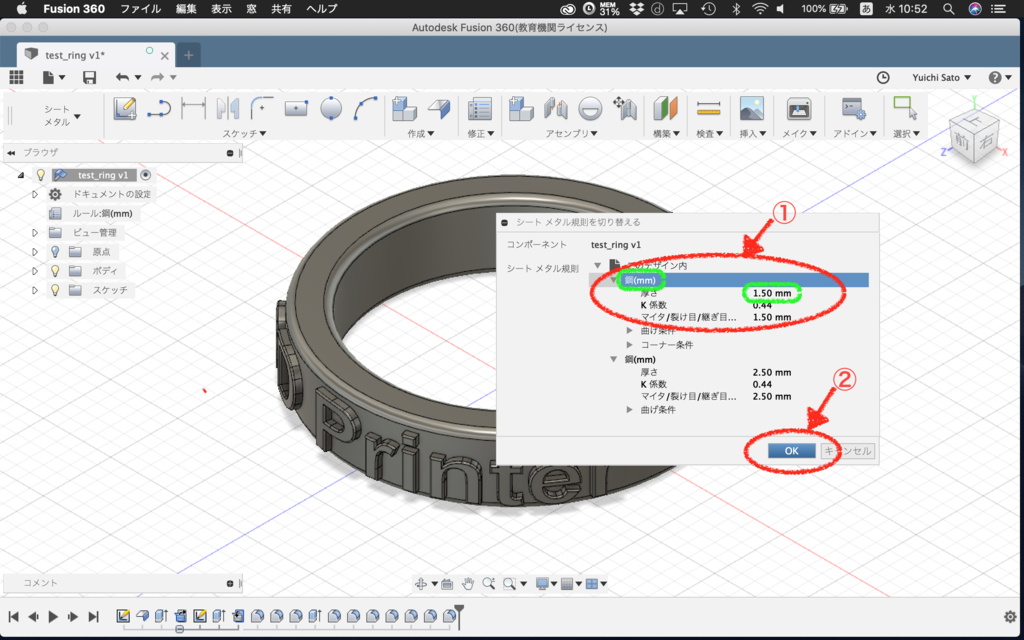Viewport: 1024px width, 640px height.
Task: Open the job status clock icon
Action: click(x=883, y=77)
